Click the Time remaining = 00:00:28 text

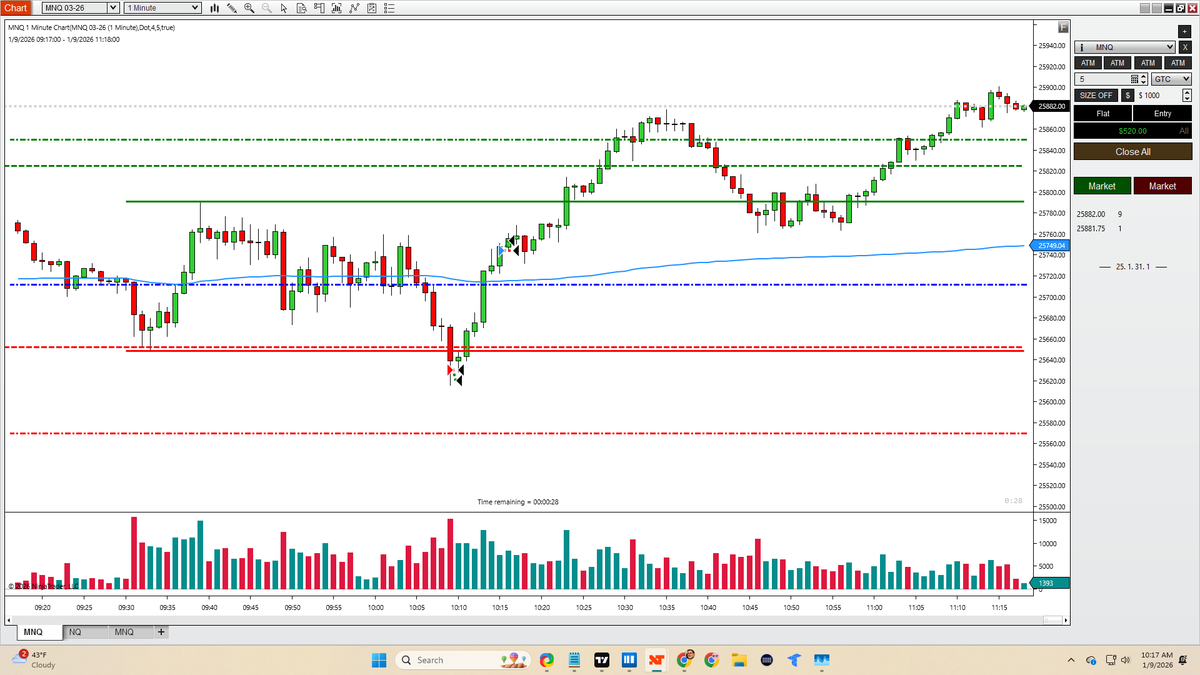pyautogui.click(x=518, y=501)
